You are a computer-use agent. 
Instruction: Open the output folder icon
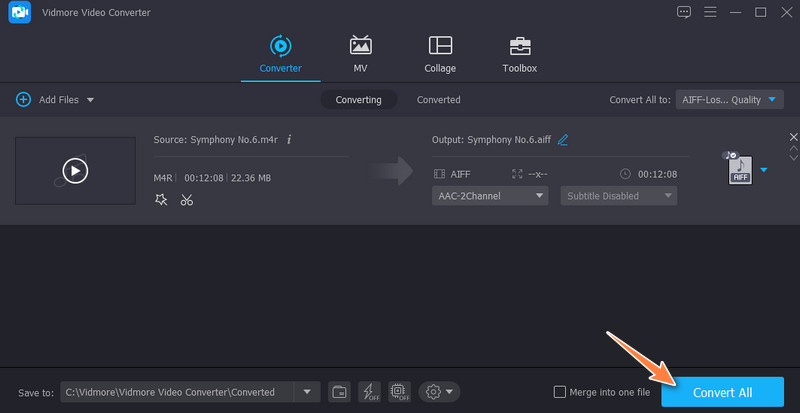340,391
